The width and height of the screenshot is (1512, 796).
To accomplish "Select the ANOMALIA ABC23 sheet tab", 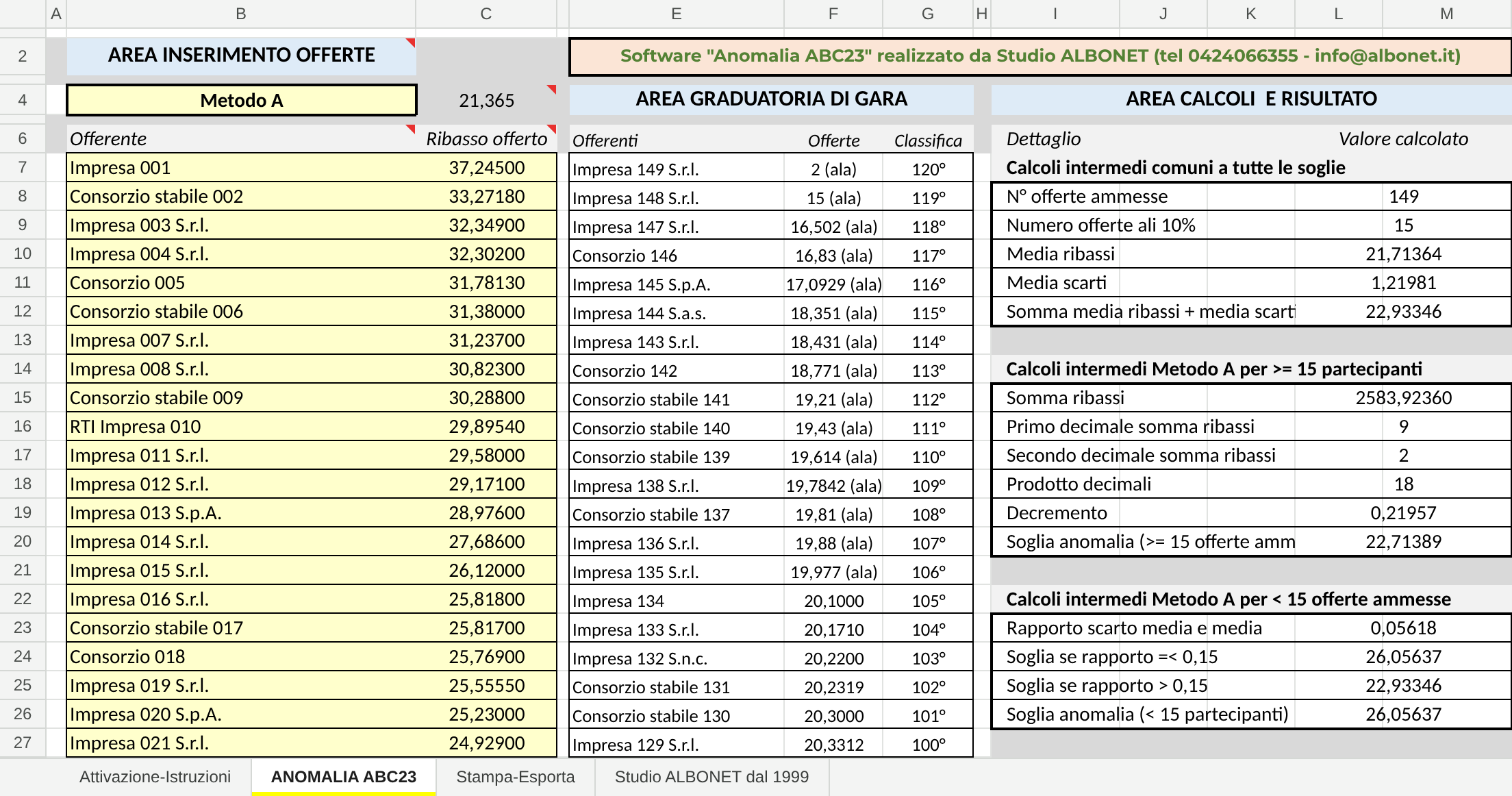I will click(x=344, y=777).
